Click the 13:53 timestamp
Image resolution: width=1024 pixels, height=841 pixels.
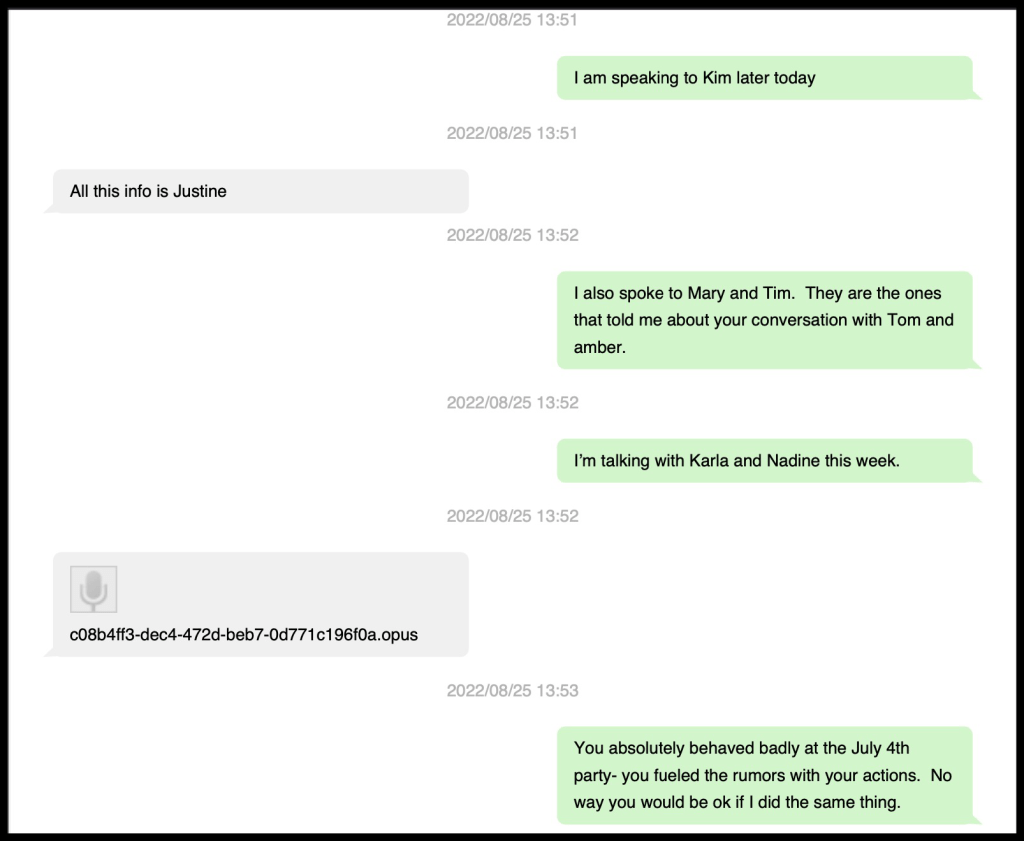click(x=512, y=691)
